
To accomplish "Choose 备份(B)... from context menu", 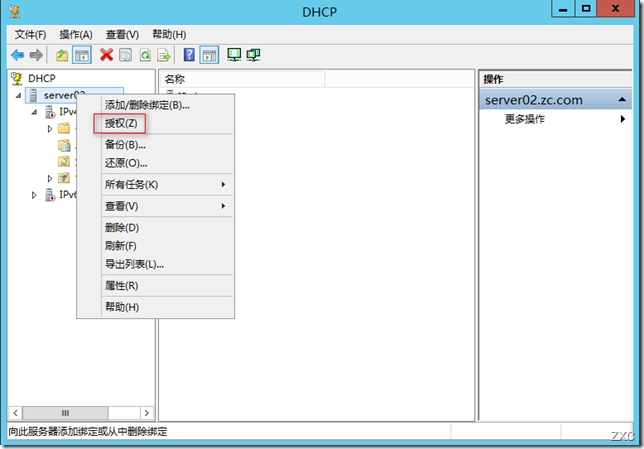I will [x=168, y=145].
